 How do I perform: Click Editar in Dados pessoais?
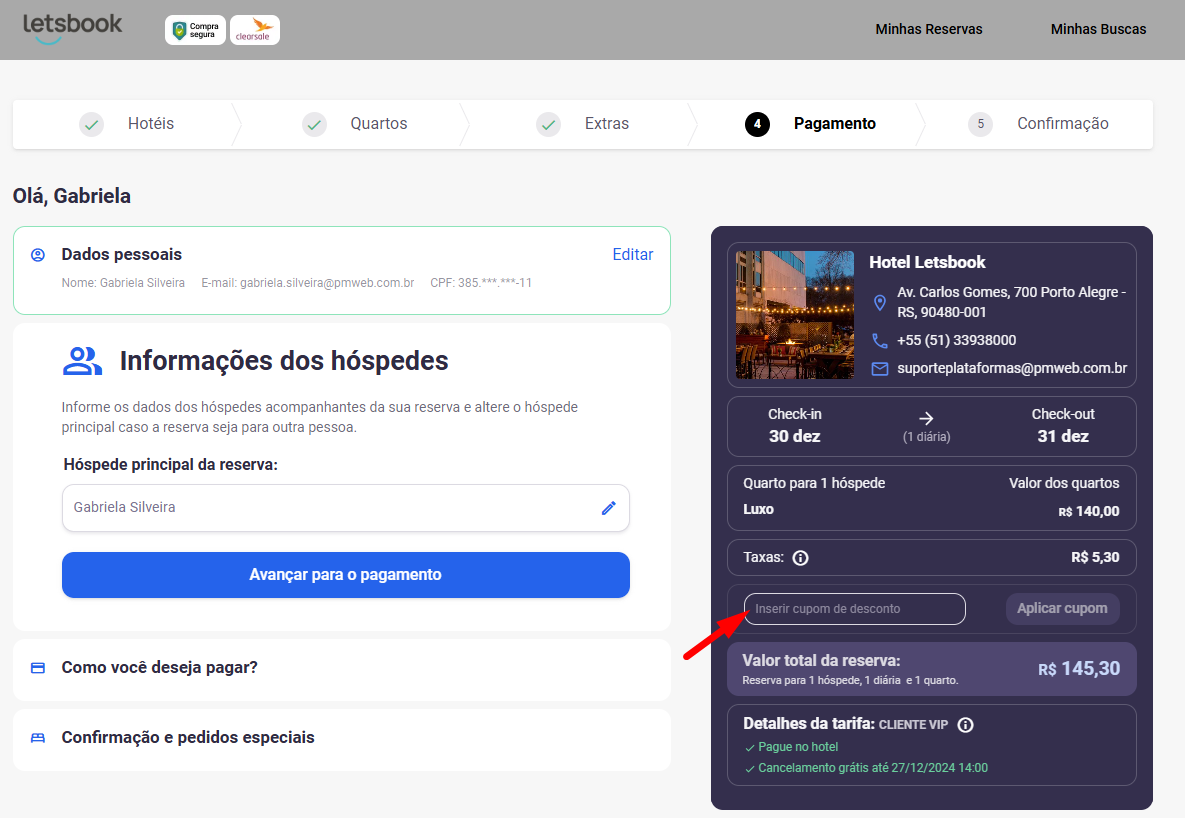pos(633,255)
